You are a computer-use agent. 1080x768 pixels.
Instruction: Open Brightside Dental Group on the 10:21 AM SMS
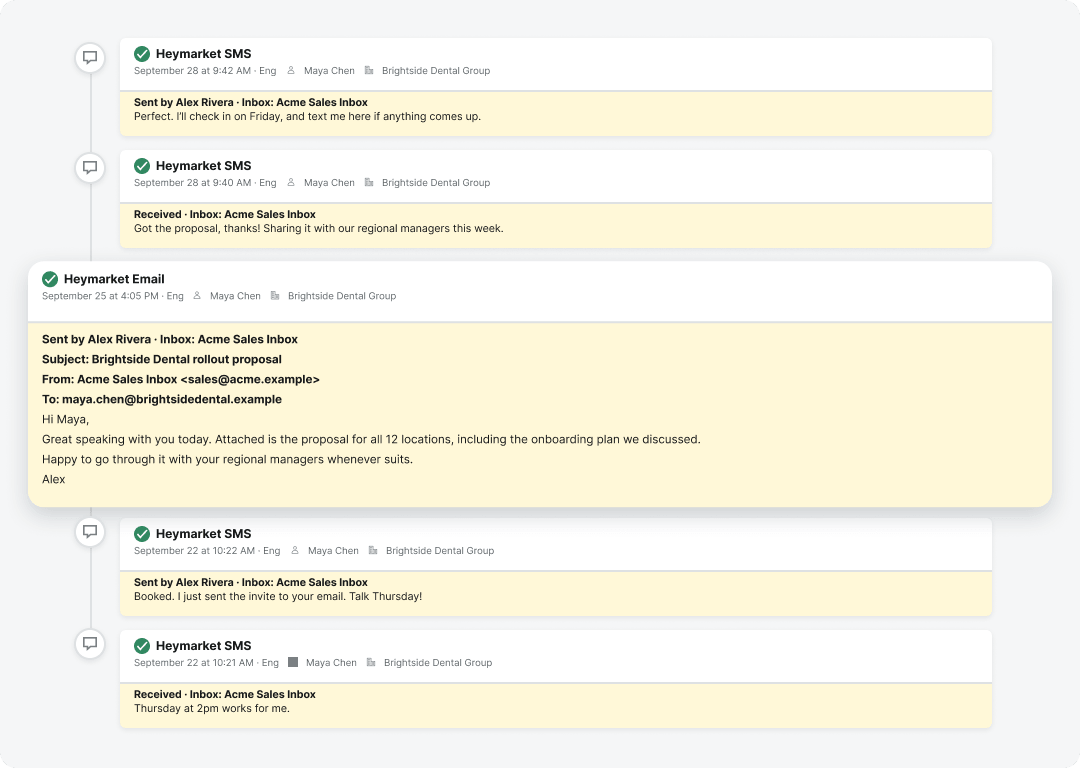click(x=438, y=663)
